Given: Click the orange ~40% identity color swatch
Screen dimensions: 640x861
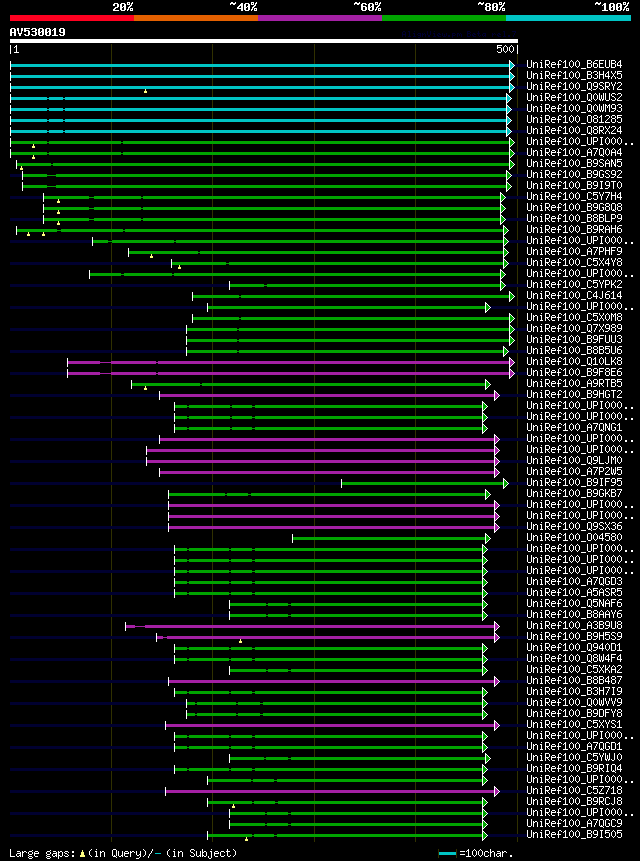Looking at the screenshot, I should pyautogui.click(x=196, y=18).
